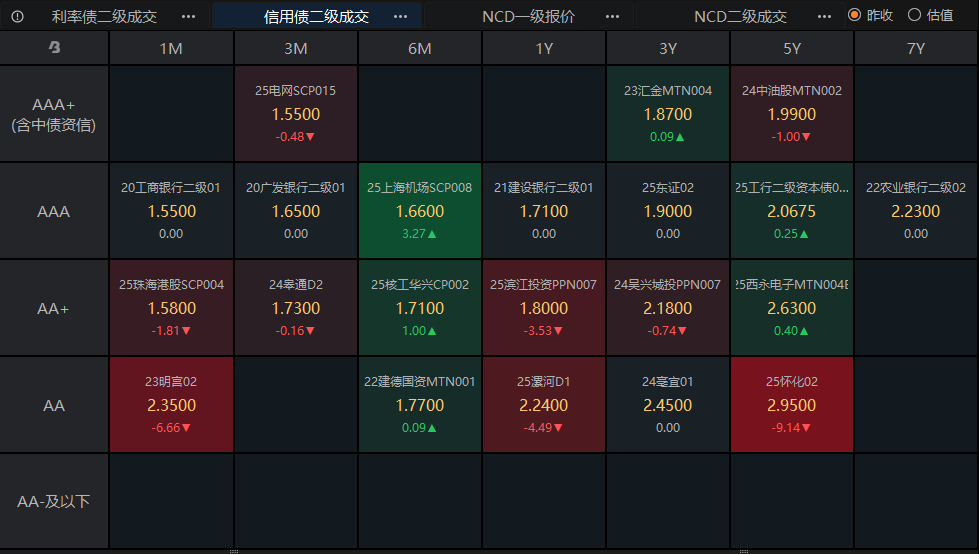Open more options for 利率债二级成交
The image size is (979, 554).
coord(189,16)
